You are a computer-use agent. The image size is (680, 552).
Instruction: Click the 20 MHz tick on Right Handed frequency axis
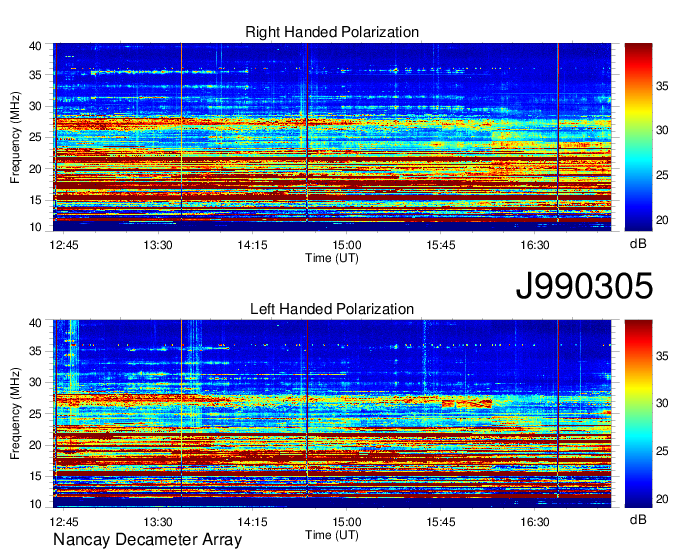click(x=35, y=169)
